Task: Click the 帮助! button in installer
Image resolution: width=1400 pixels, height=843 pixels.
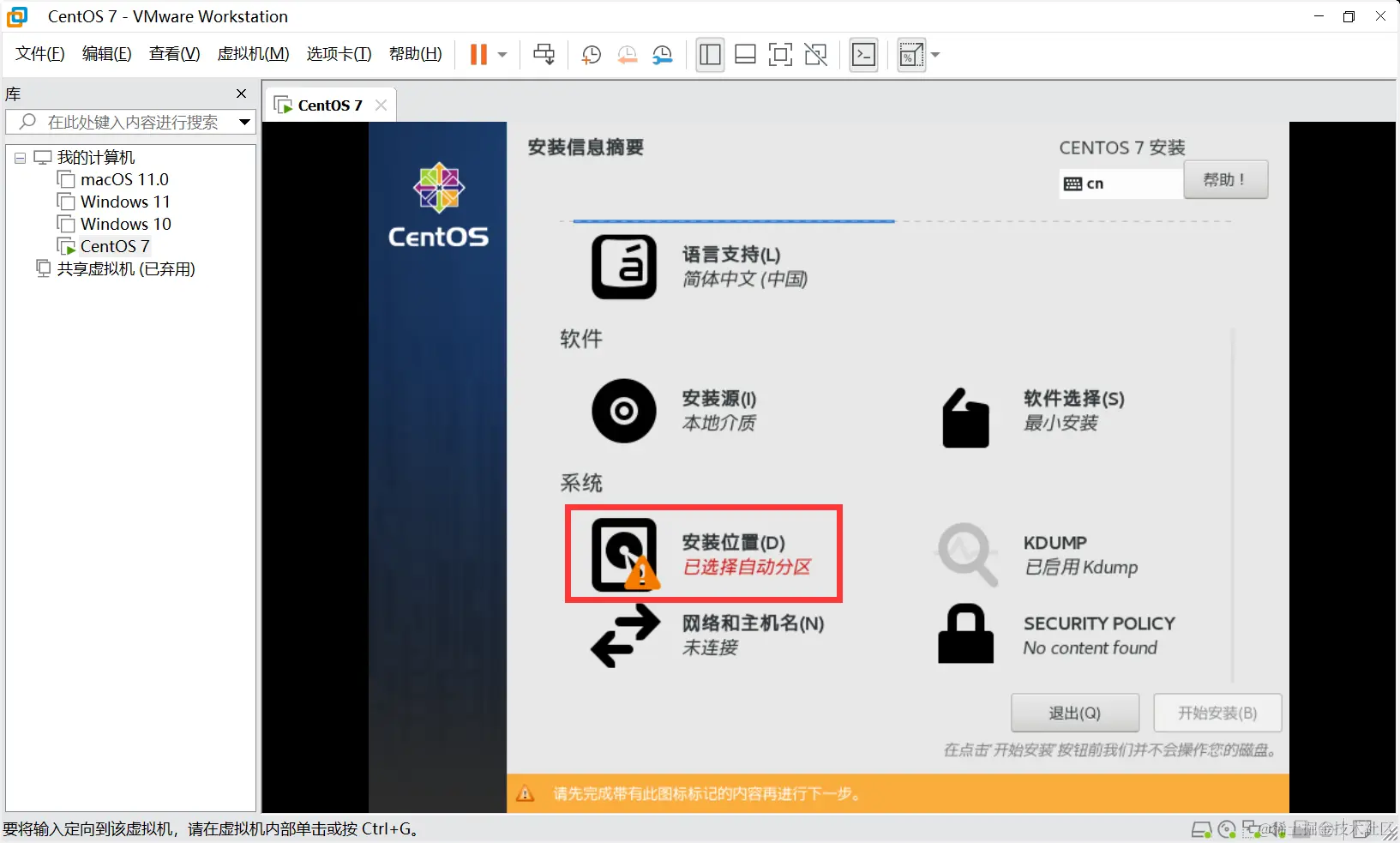Action: tap(1225, 180)
